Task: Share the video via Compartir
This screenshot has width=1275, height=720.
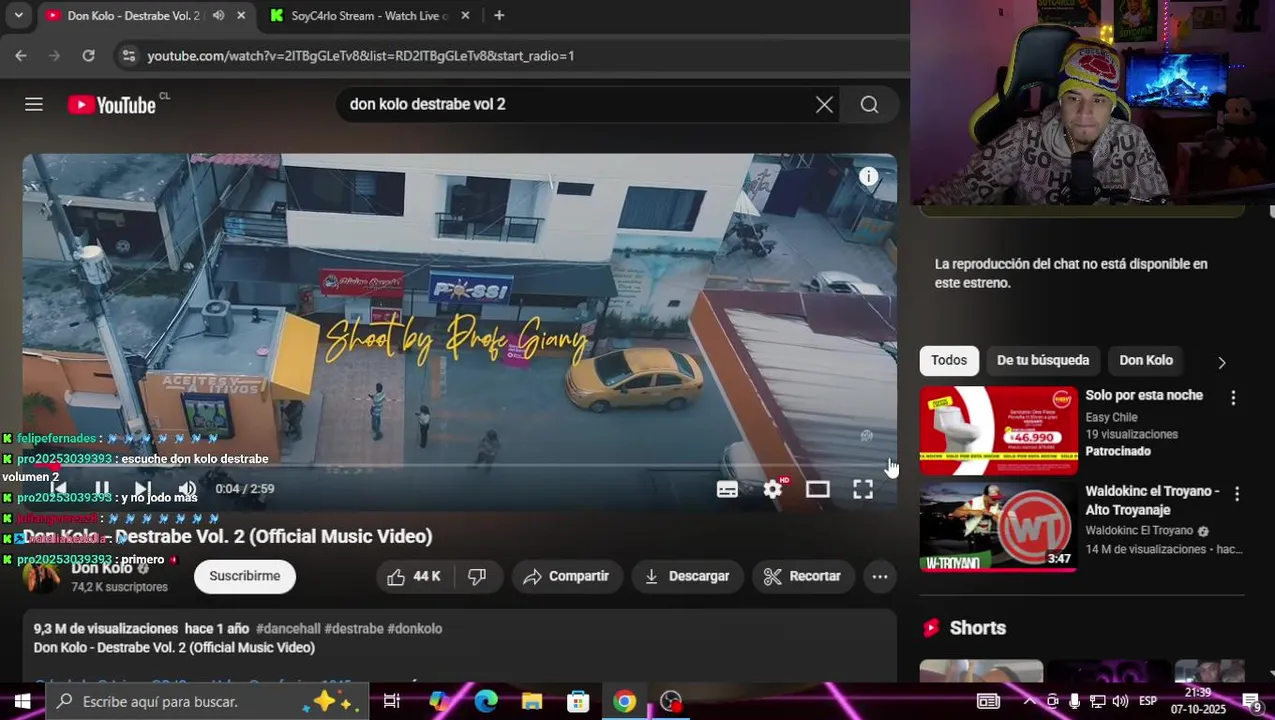Action: point(567,576)
